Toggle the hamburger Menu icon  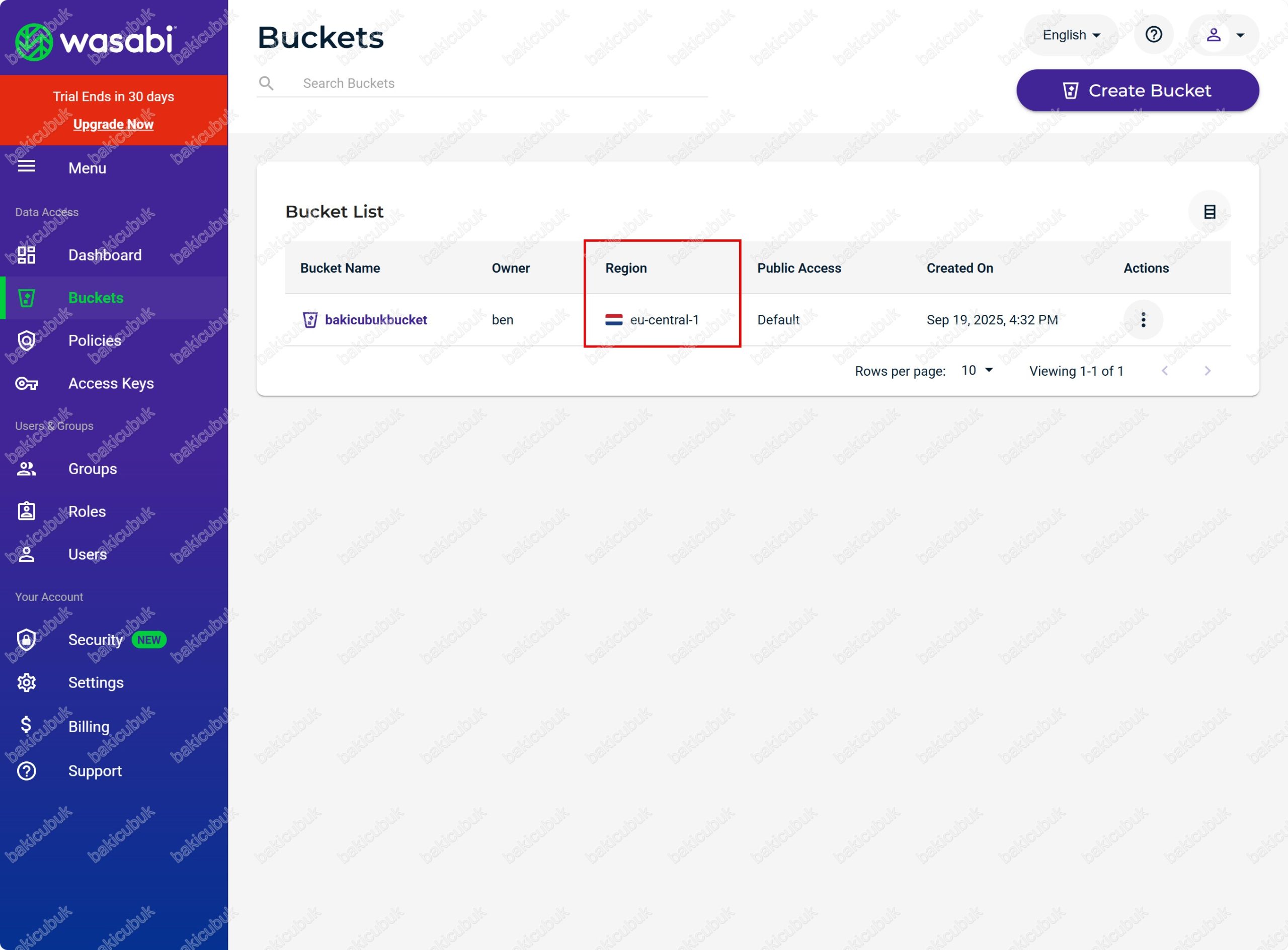pyautogui.click(x=27, y=167)
